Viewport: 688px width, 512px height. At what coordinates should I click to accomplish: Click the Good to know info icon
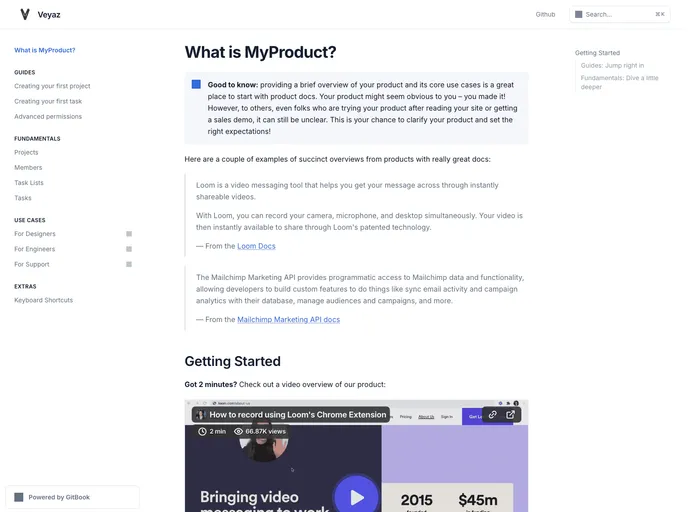point(196,84)
